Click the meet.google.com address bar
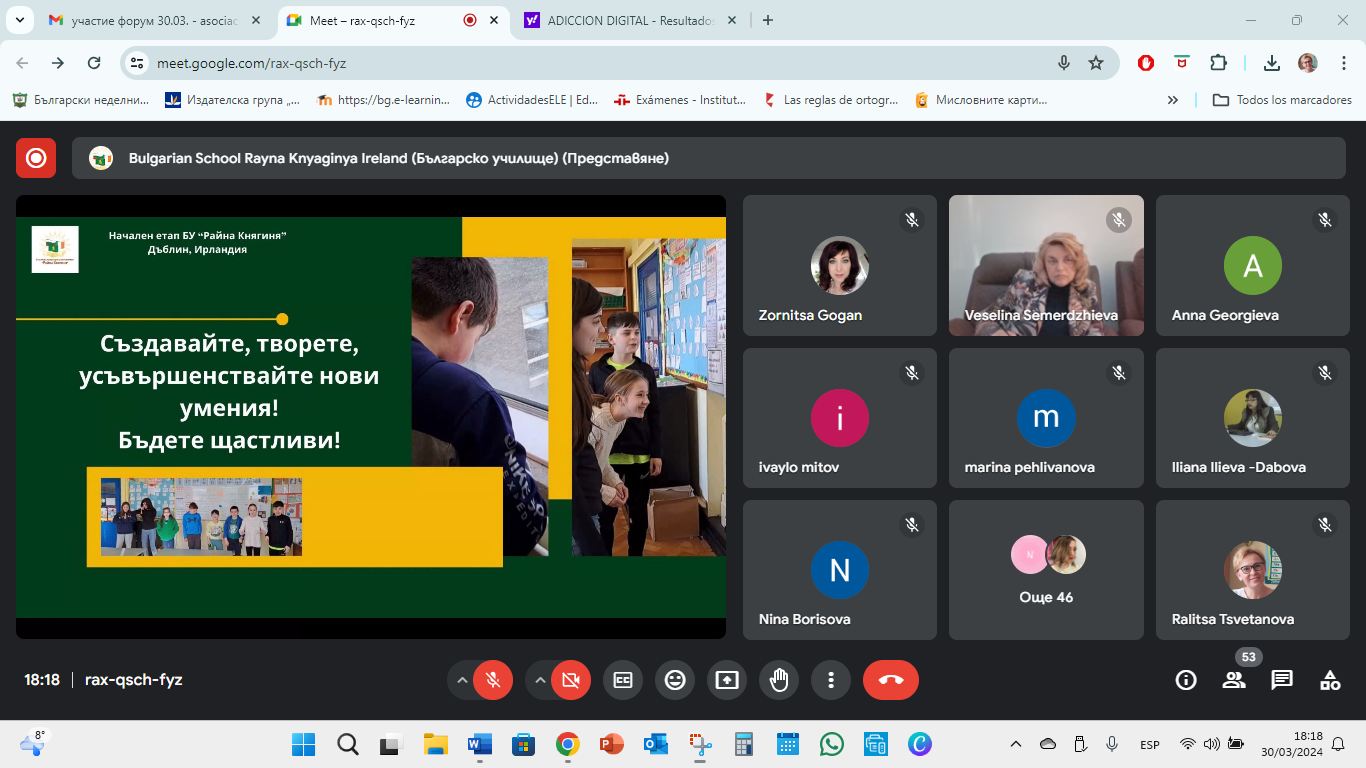Screen dimensions: 1366x768 click(600, 63)
